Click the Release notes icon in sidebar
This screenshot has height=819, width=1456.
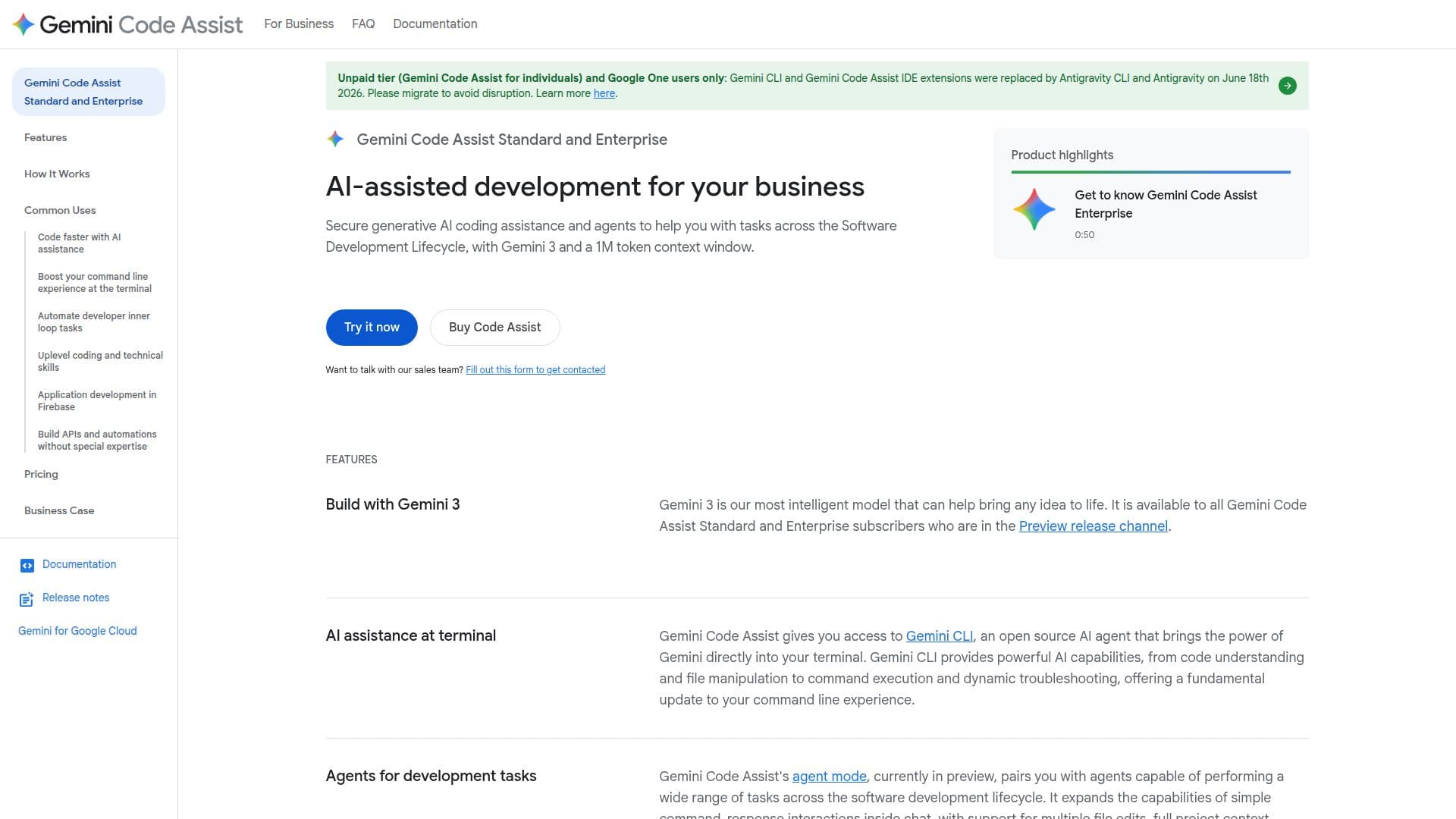(x=27, y=599)
